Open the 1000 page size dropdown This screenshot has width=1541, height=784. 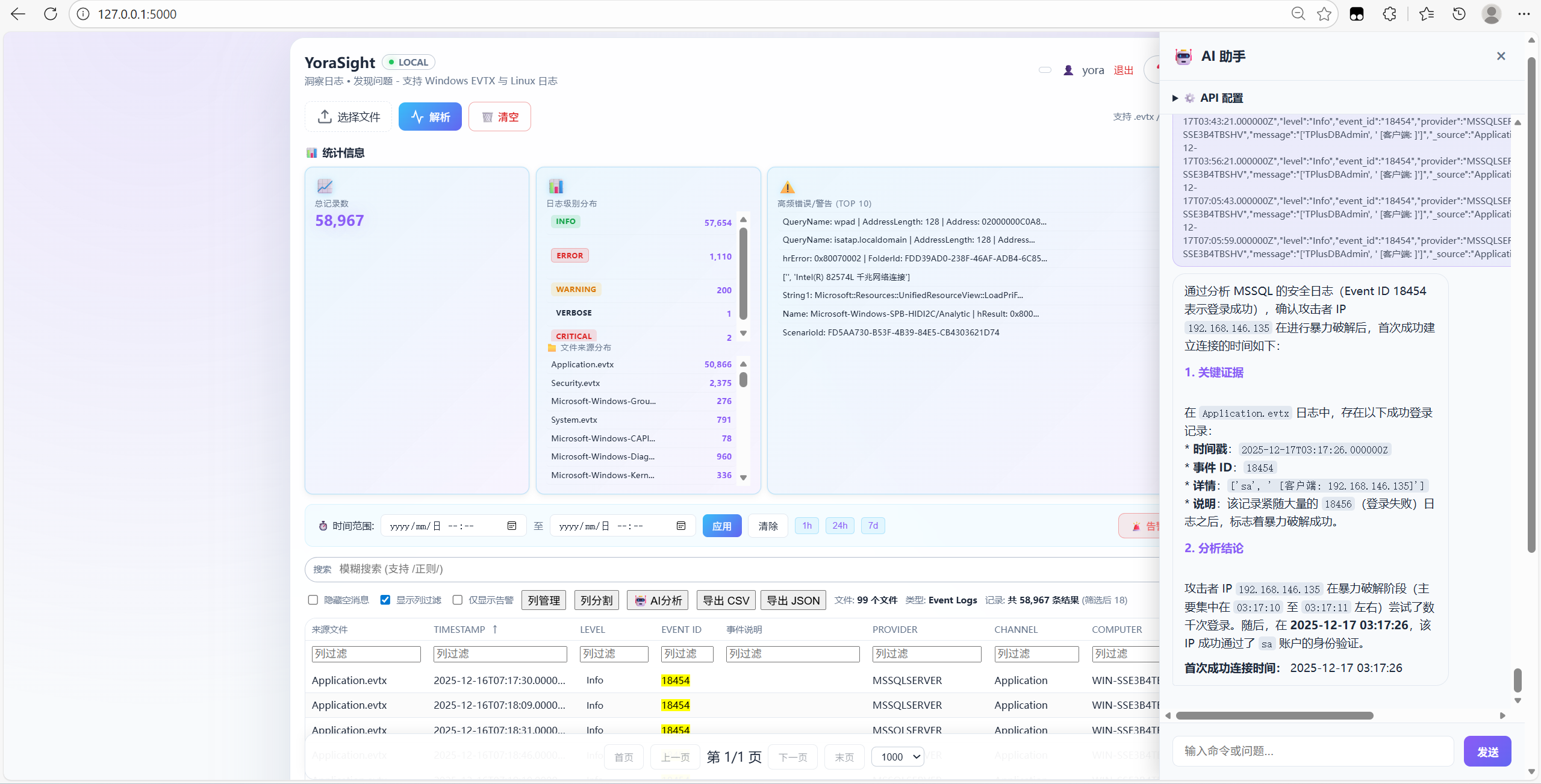[898, 756]
